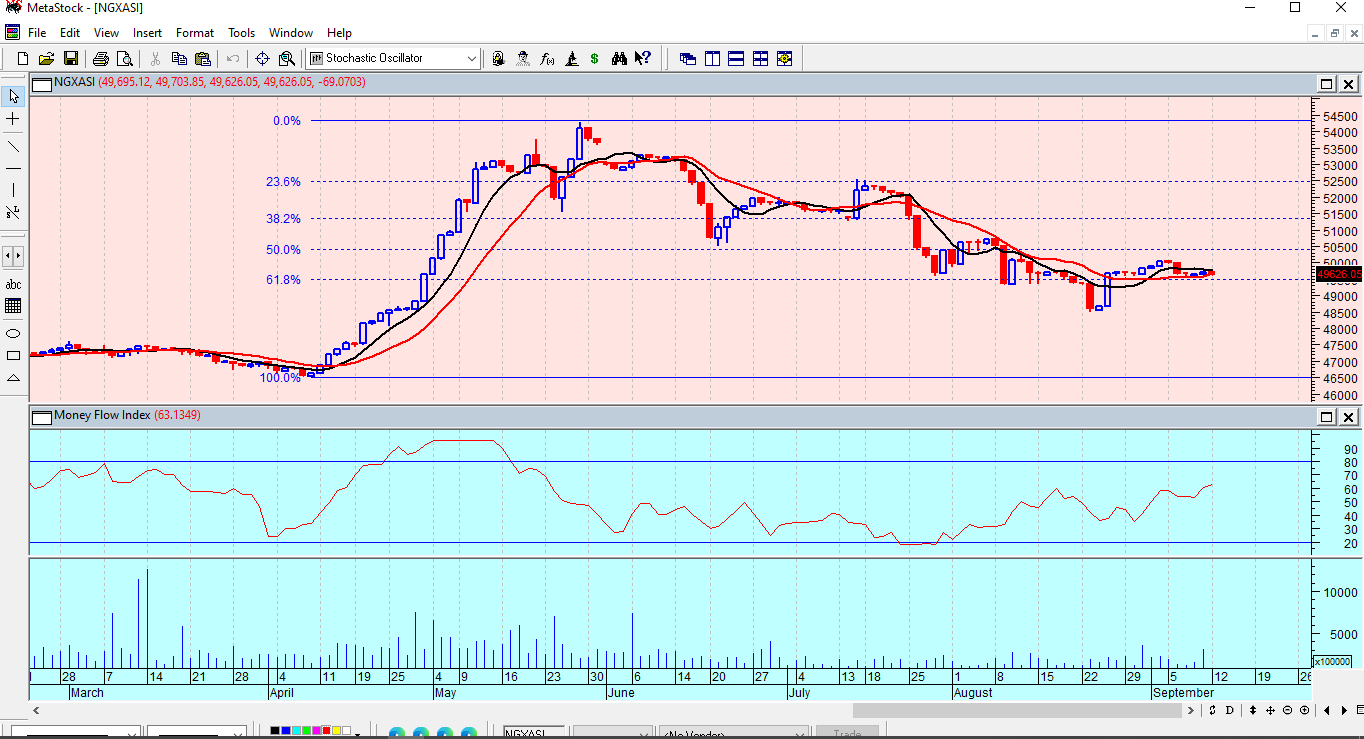This screenshot has height=739, width=1364.
Task: Restore down the inner chart window
Action: (x=1334, y=33)
